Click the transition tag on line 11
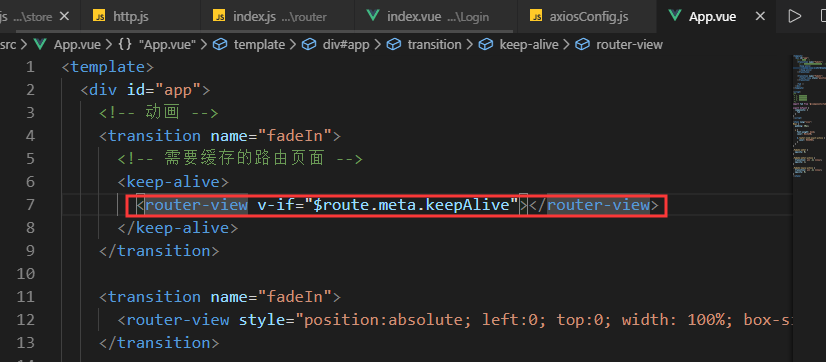This screenshot has height=362, width=826. pos(220,297)
